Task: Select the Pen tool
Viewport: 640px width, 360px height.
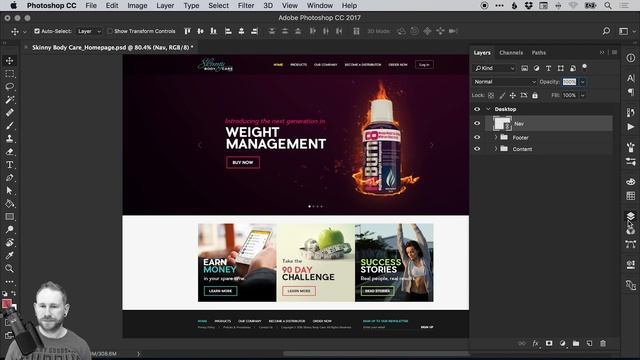Action: 9,178
